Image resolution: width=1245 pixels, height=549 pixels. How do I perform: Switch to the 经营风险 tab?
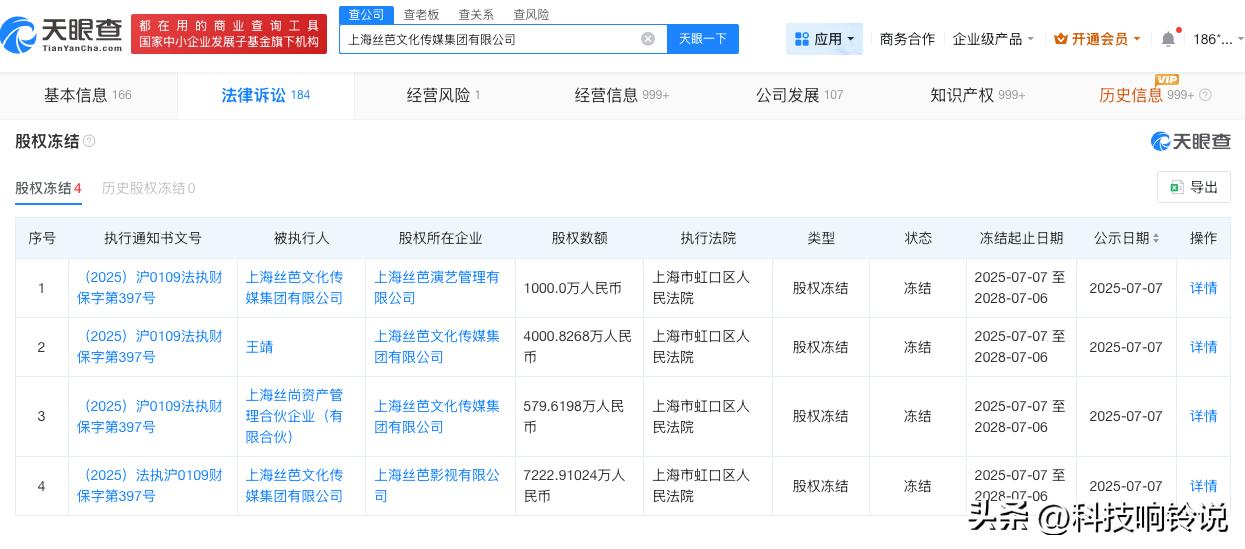(443, 95)
